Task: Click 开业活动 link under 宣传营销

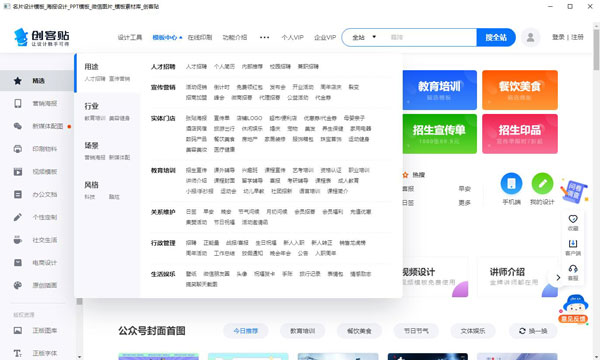Action: coord(303,87)
